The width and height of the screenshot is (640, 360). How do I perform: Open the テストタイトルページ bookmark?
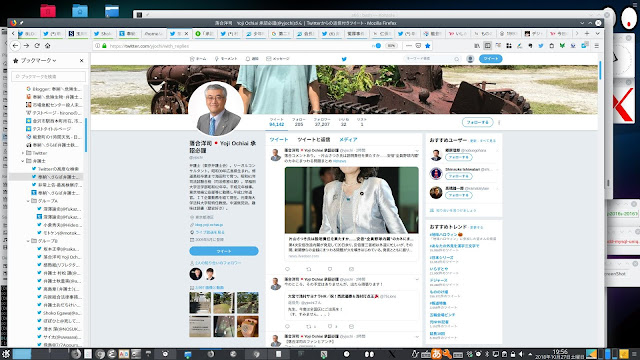tap(48, 129)
